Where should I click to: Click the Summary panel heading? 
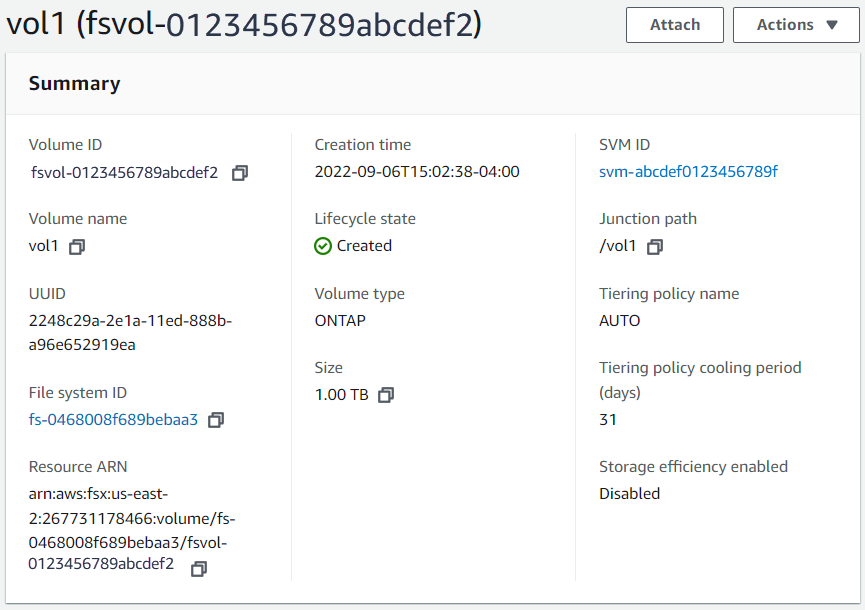(74, 84)
